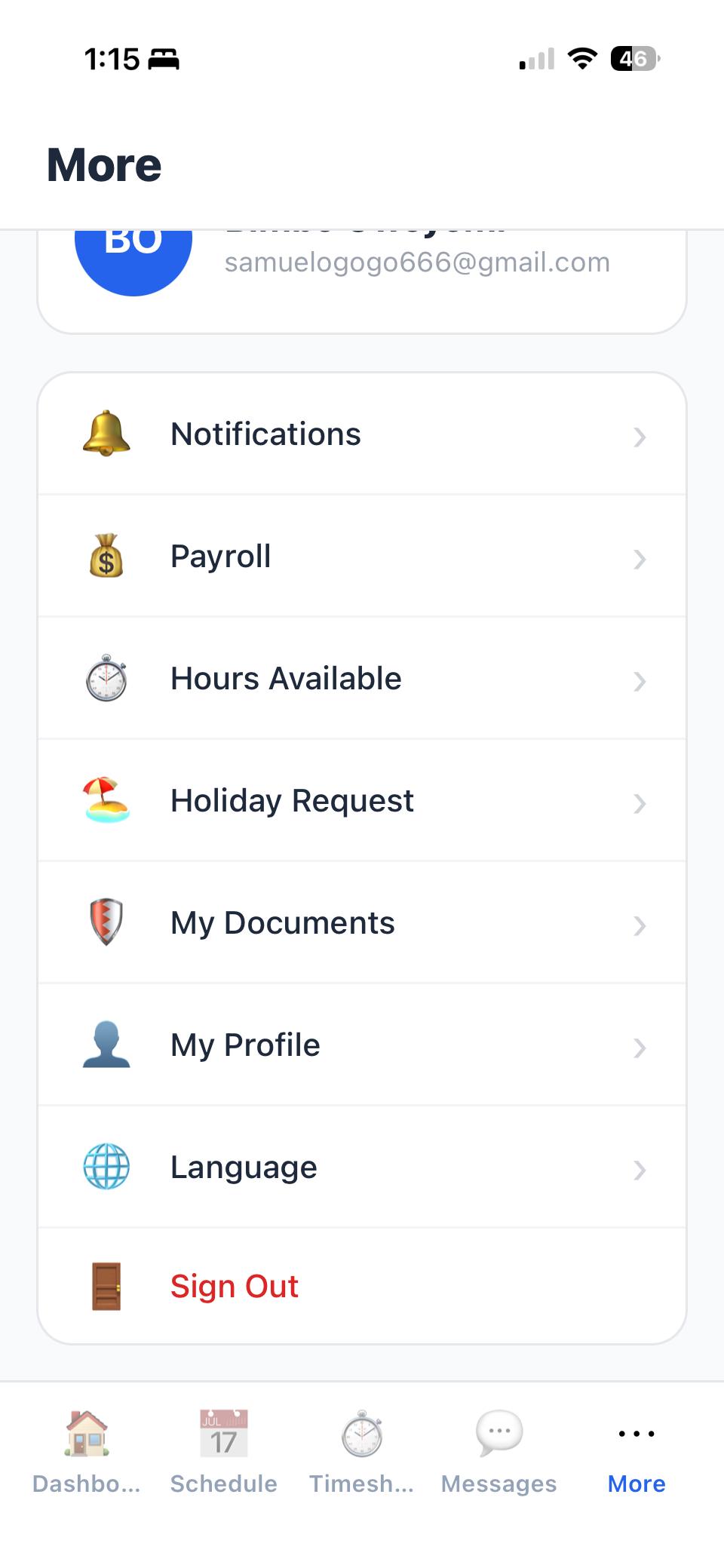The image size is (724, 1568).
Task: Expand Notifications using its chevron arrow
Action: click(640, 437)
